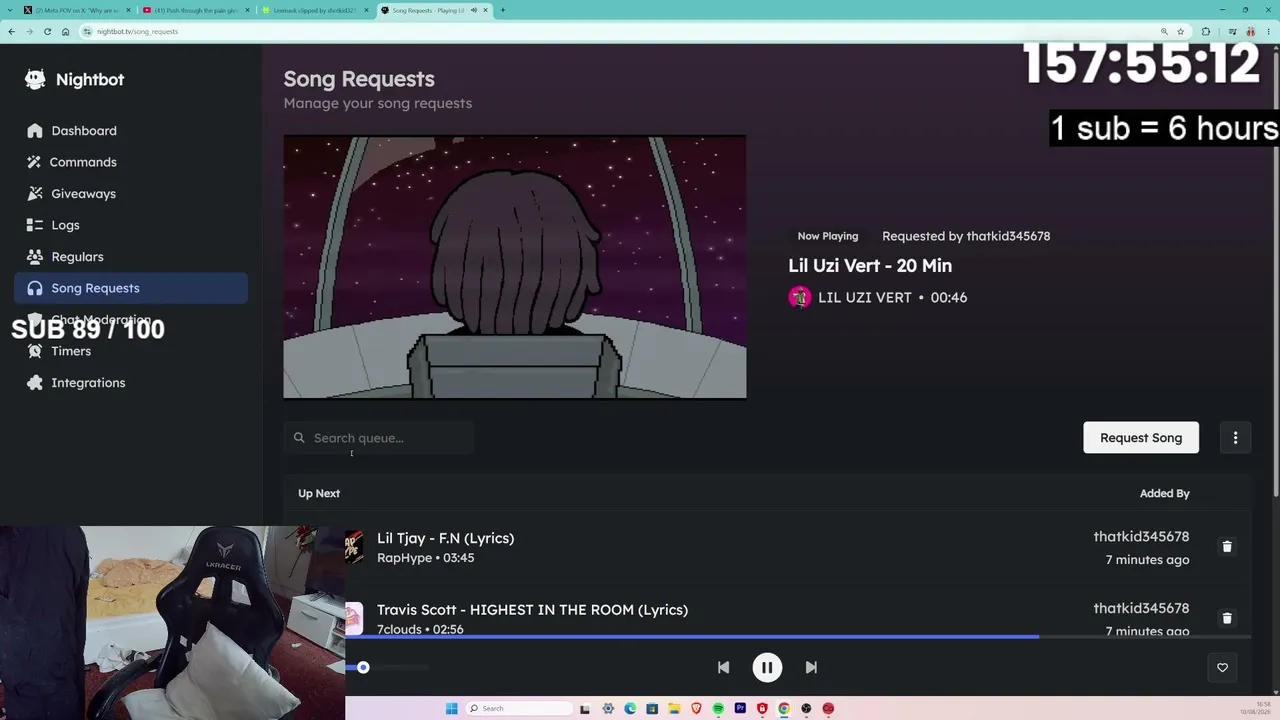Mute the Song Requests tab audio icon
The width and height of the screenshot is (1280, 720).
point(474,10)
